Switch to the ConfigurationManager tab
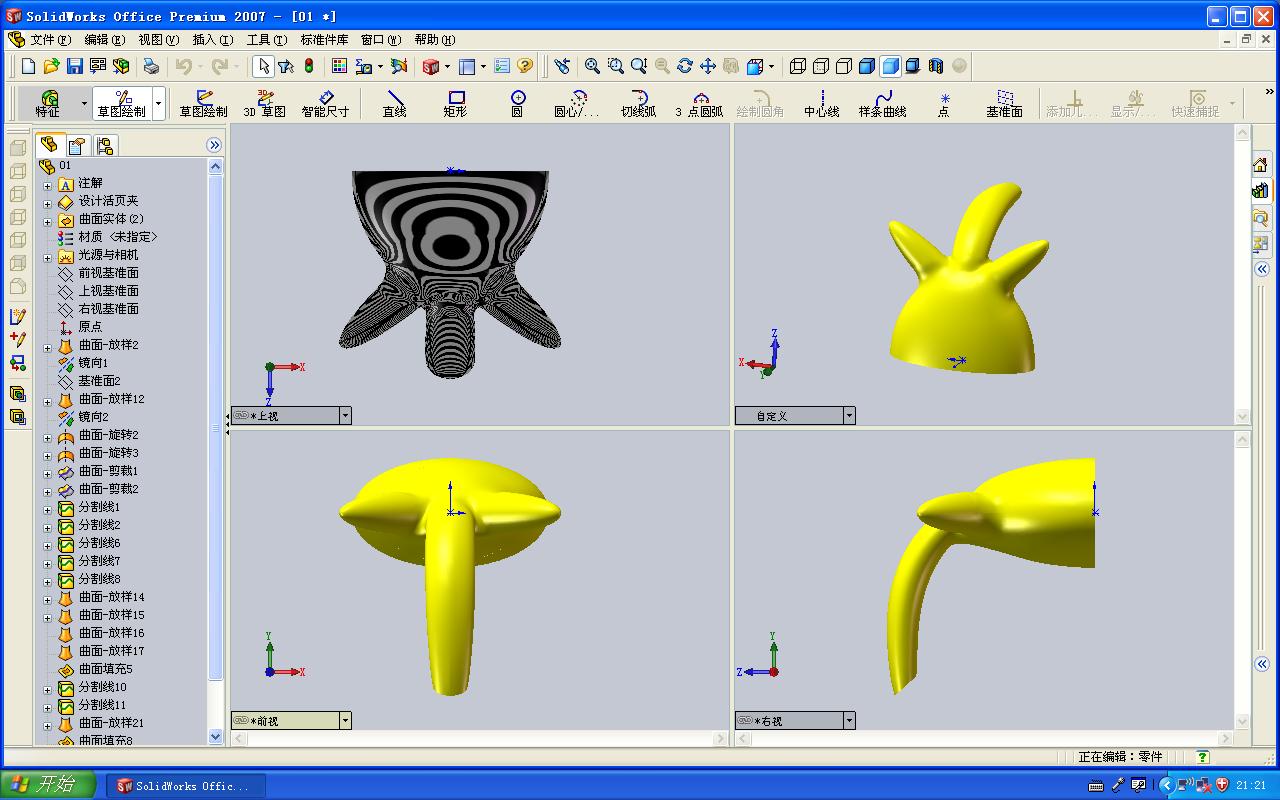The height and width of the screenshot is (800, 1280). (105, 146)
